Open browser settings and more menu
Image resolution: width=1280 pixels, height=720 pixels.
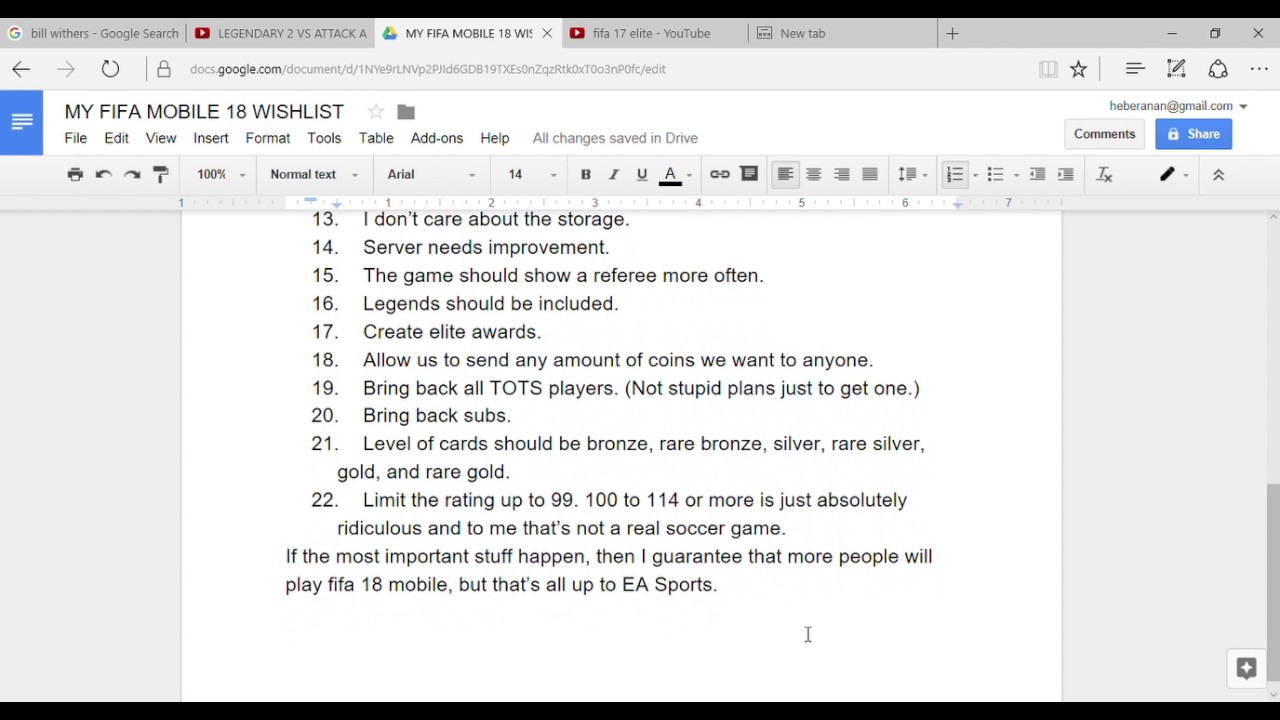[x=1259, y=69]
